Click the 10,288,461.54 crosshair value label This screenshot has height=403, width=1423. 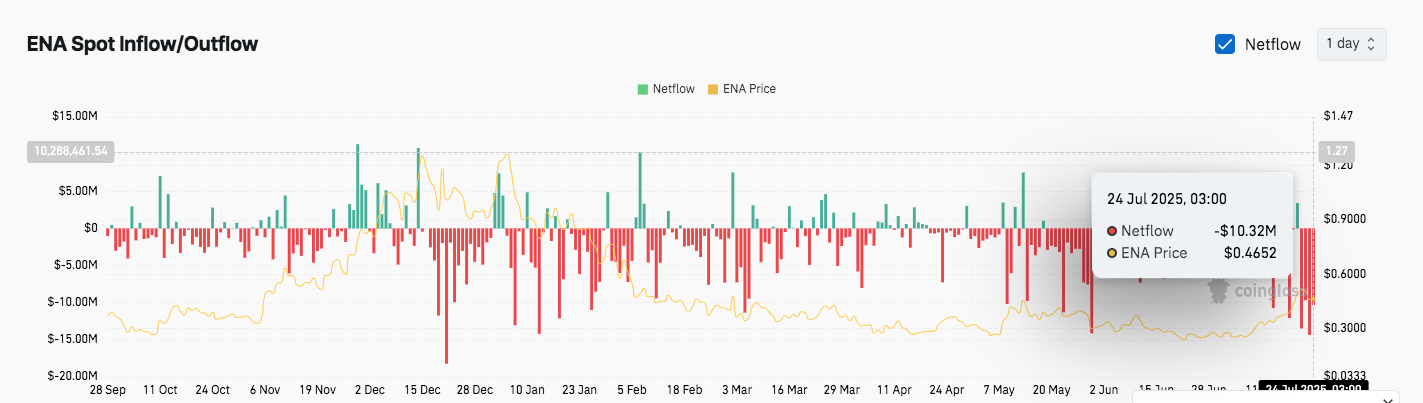(x=70, y=152)
